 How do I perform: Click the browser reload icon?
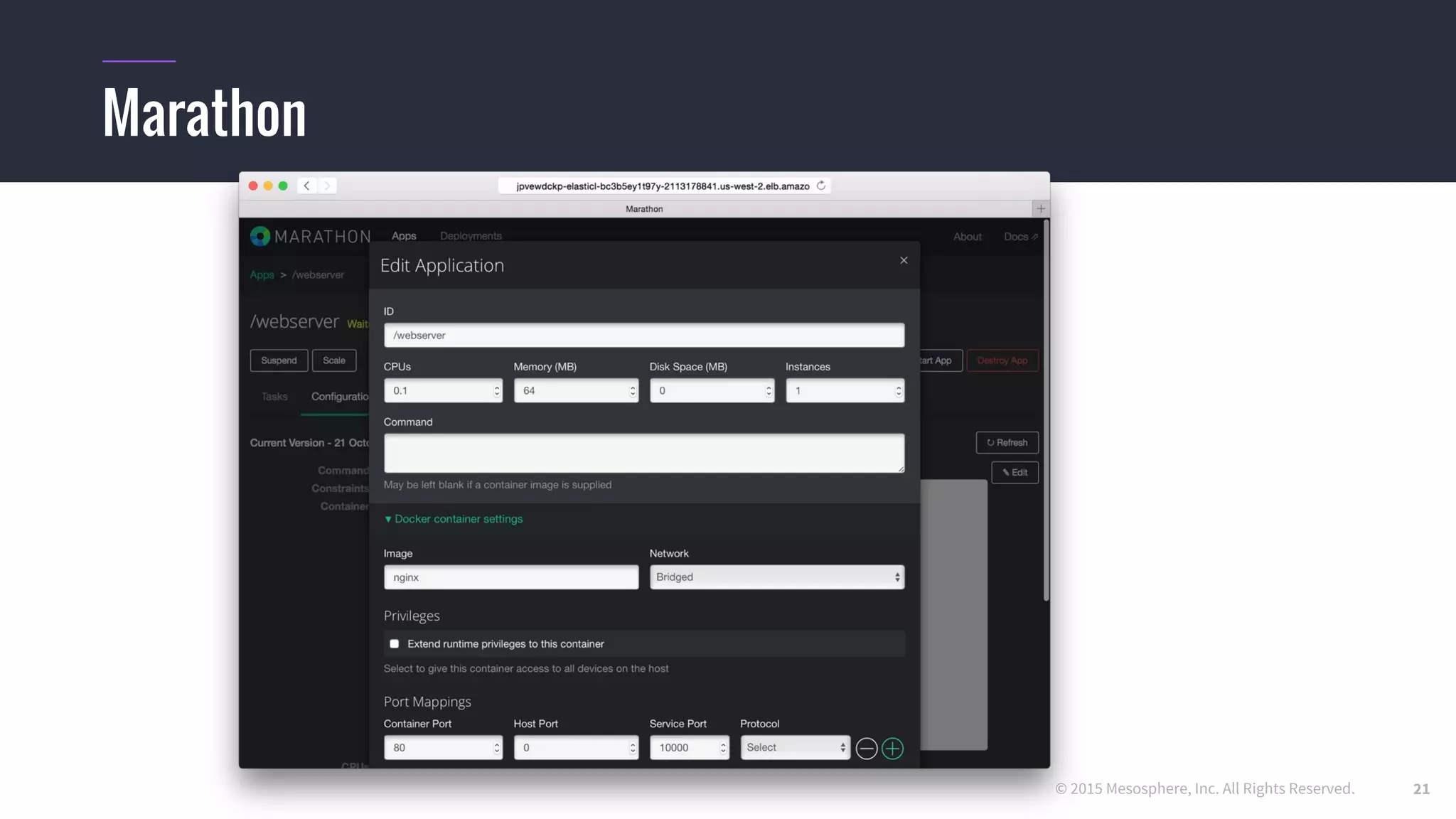821,186
